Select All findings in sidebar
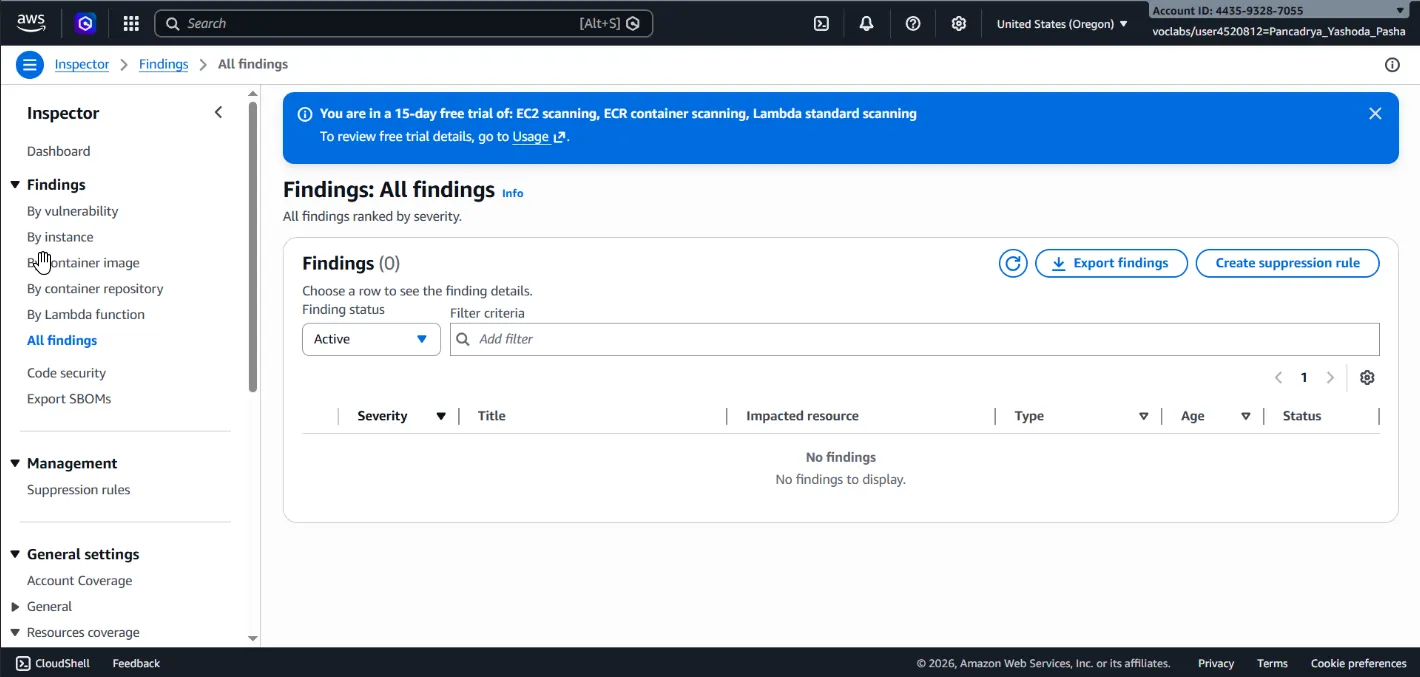Screen dimensions: 1420x677 tap(62, 340)
